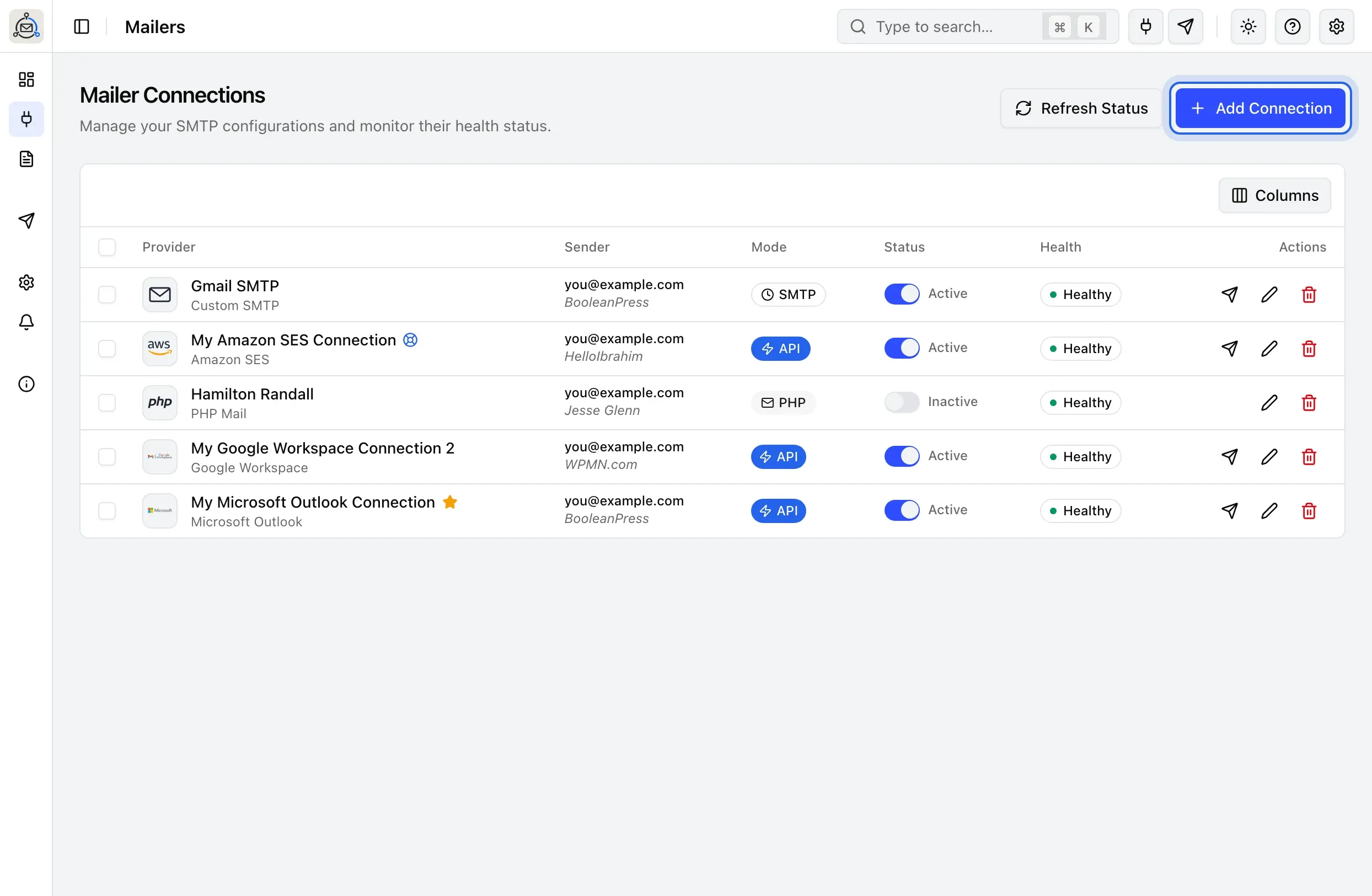The image size is (1372, 896).
Task: Click the SMTP mode badge for Gmail
Action: click(x=788, y=295)
